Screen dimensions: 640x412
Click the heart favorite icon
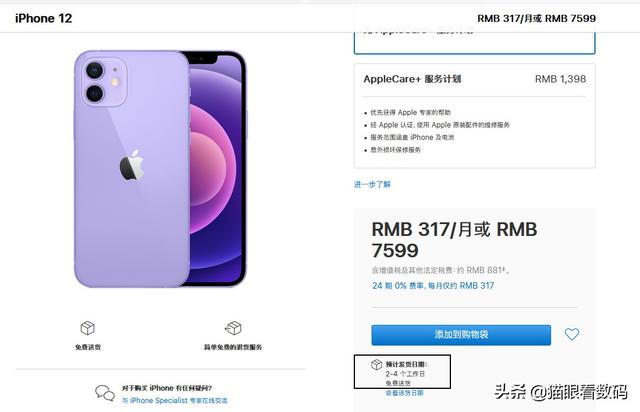coord(571,334)
